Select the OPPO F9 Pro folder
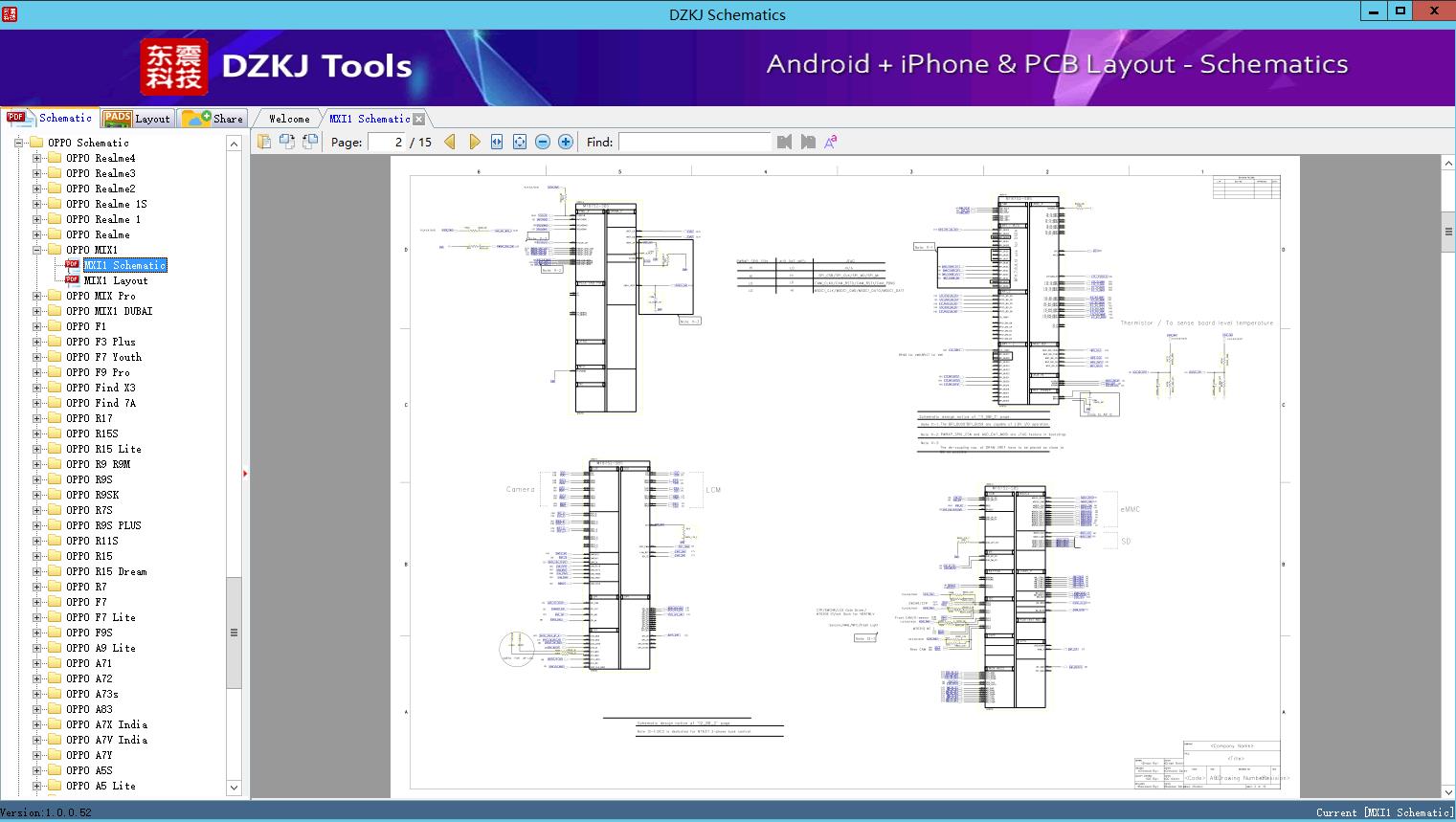 coord(98,372)
